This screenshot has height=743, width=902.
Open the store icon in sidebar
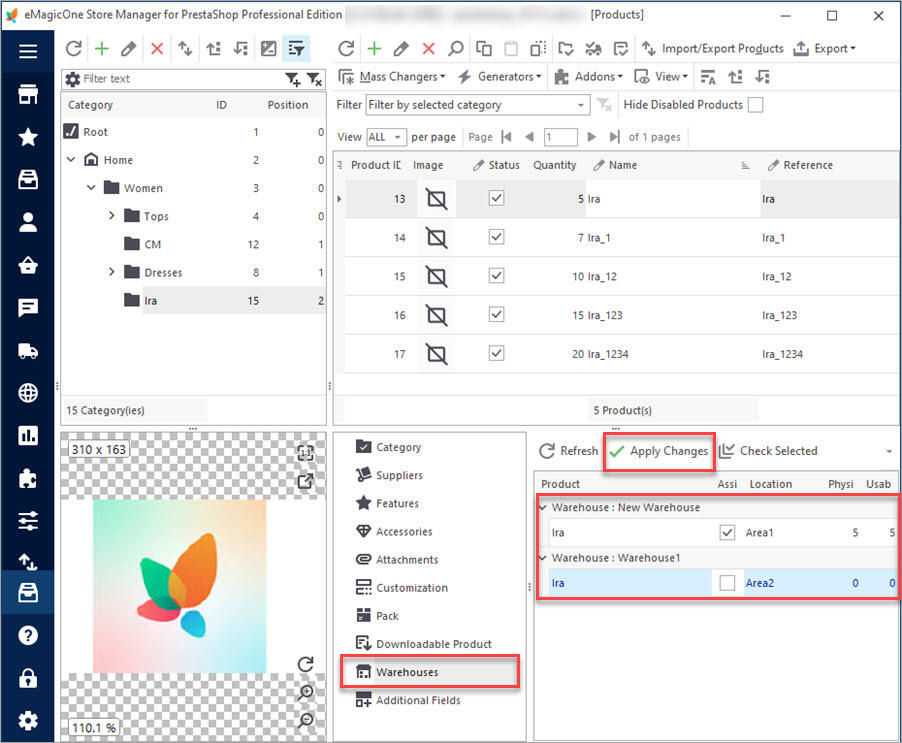tap(28, 94)
